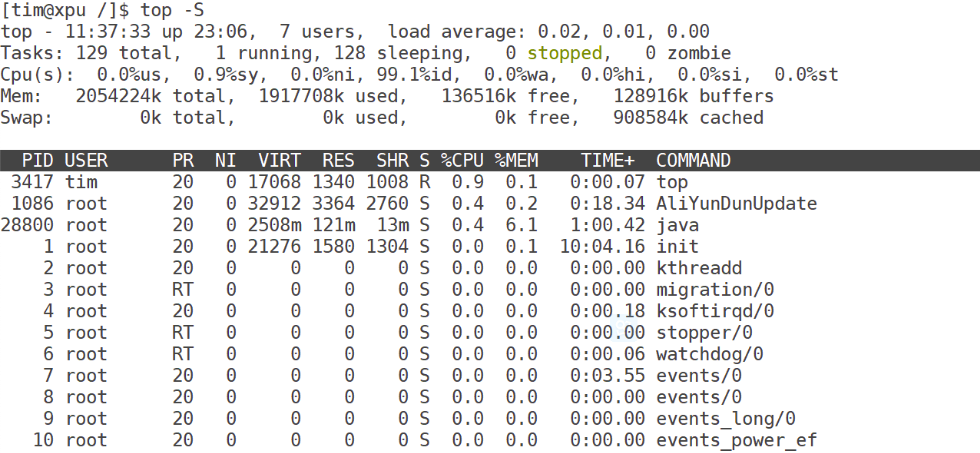Click the java process command
This screenshot has height=453, width=980.
pos(677,225)
